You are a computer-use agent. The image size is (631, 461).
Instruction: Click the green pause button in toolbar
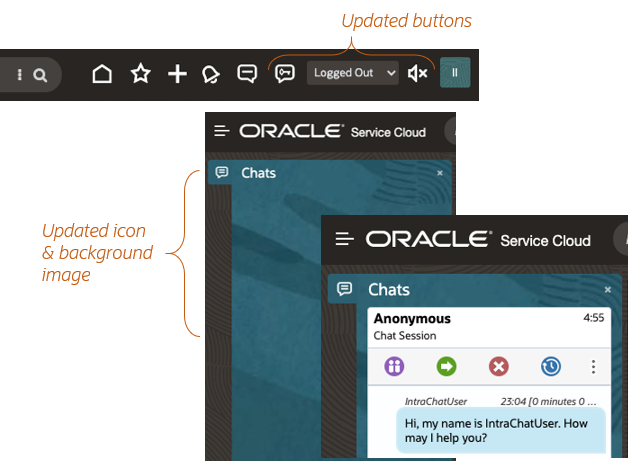455,72
